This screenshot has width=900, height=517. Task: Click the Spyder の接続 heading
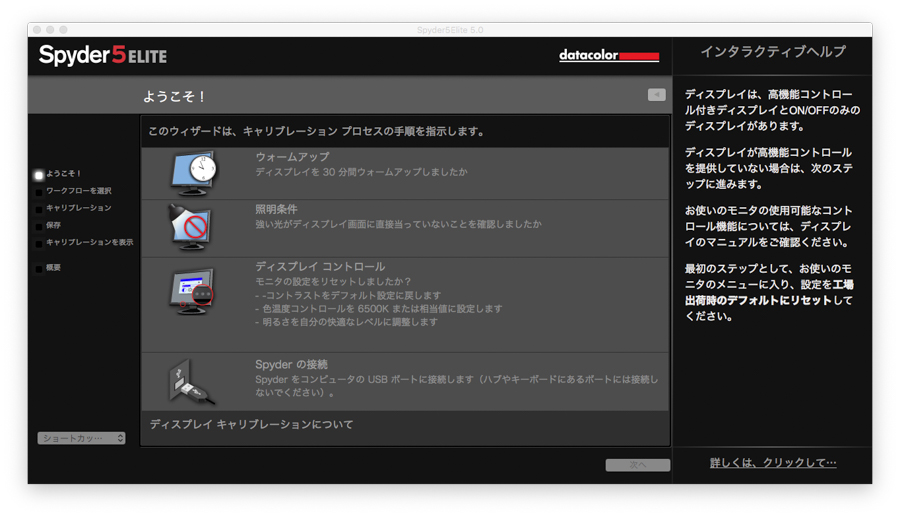[x=291, y=364]
